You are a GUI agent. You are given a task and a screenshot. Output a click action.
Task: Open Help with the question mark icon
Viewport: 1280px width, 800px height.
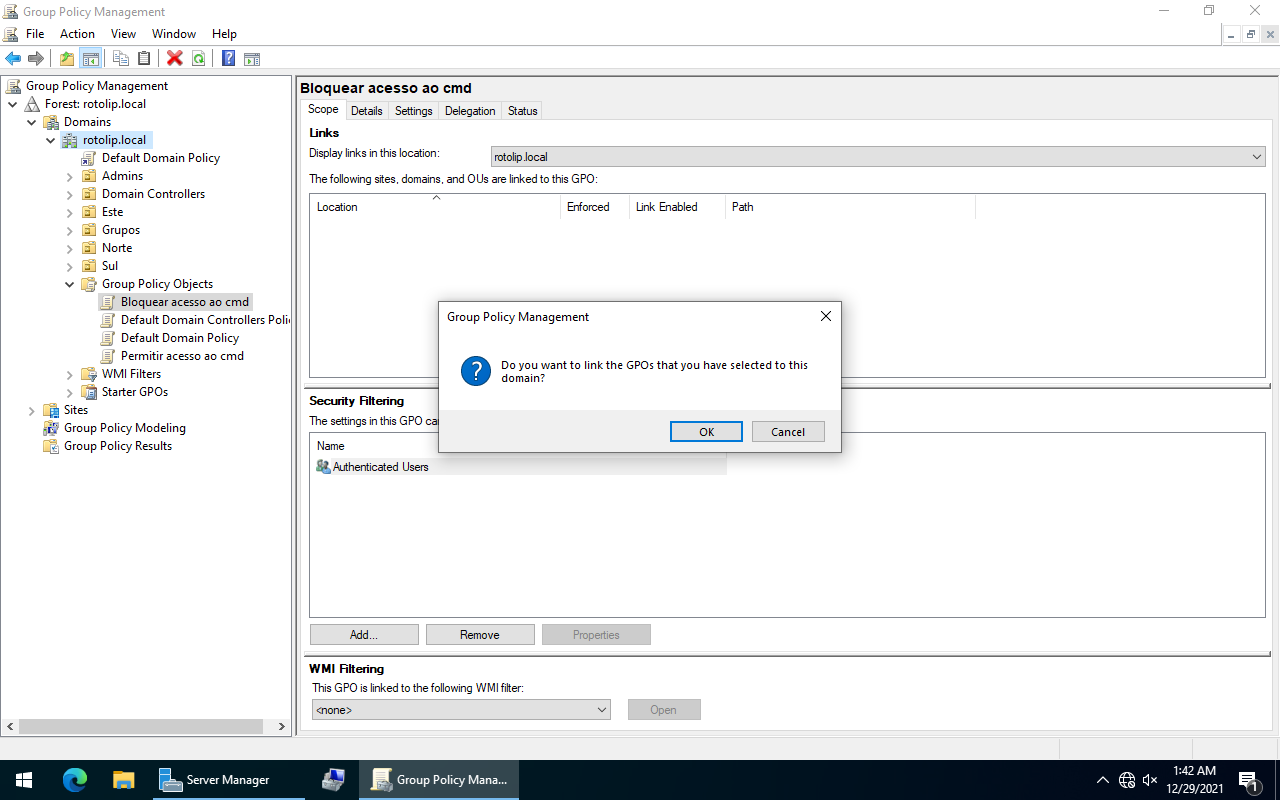pyautogui.click(x=228, y=58)
